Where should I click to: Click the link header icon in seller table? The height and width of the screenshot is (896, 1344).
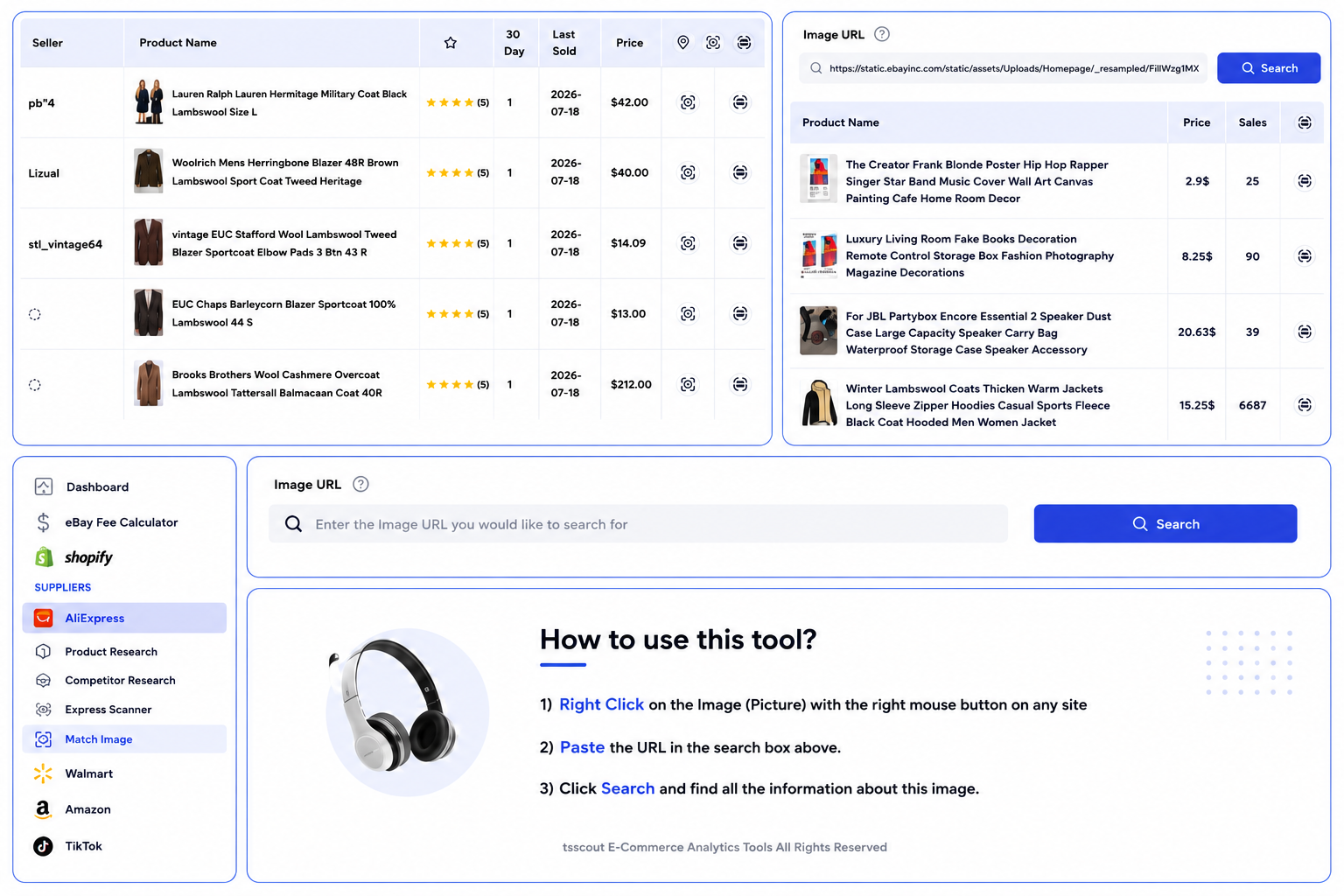click(744, 42)
